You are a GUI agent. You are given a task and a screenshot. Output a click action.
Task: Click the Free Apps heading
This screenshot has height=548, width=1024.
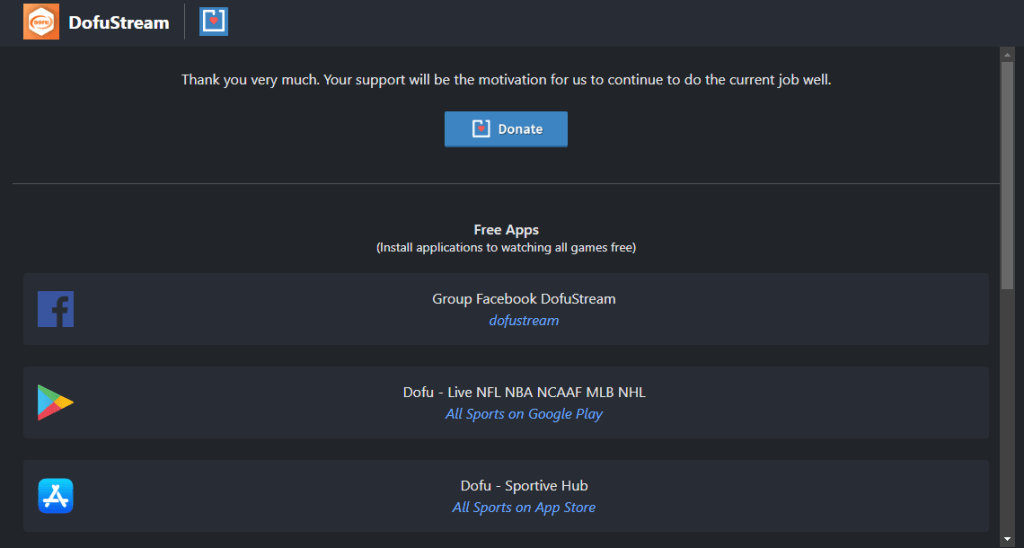[x=506, y=230]
